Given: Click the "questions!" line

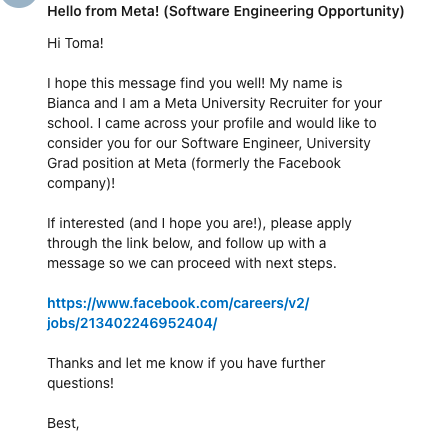Looking at the screenshot, I should pyautogui.click(x=80, y=383).
